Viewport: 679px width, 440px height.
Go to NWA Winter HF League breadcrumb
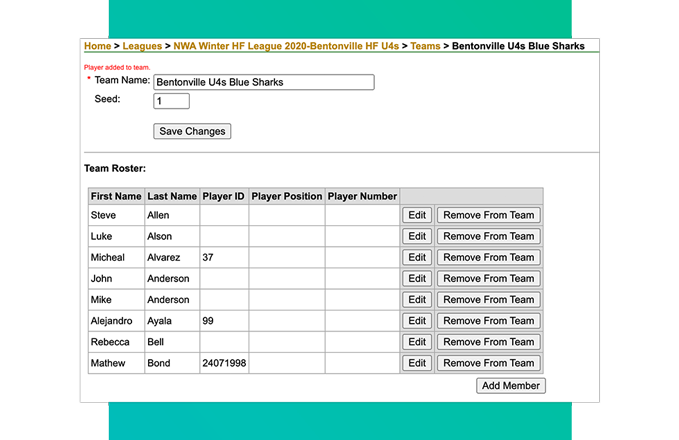(286, 46)
